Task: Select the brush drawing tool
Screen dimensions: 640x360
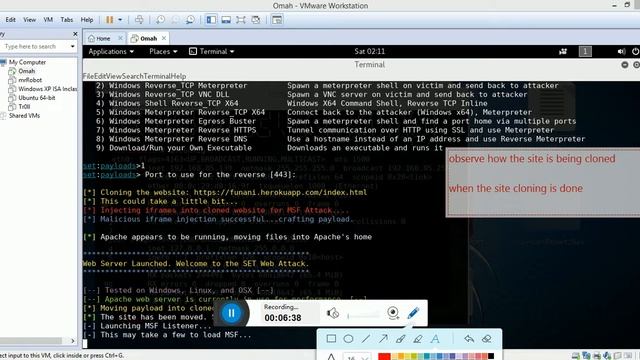Action: 400,338
